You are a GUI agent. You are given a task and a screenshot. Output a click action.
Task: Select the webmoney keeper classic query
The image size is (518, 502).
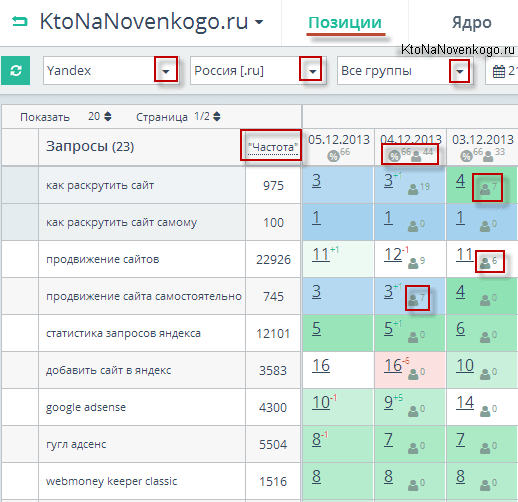[x=111, y=481]
